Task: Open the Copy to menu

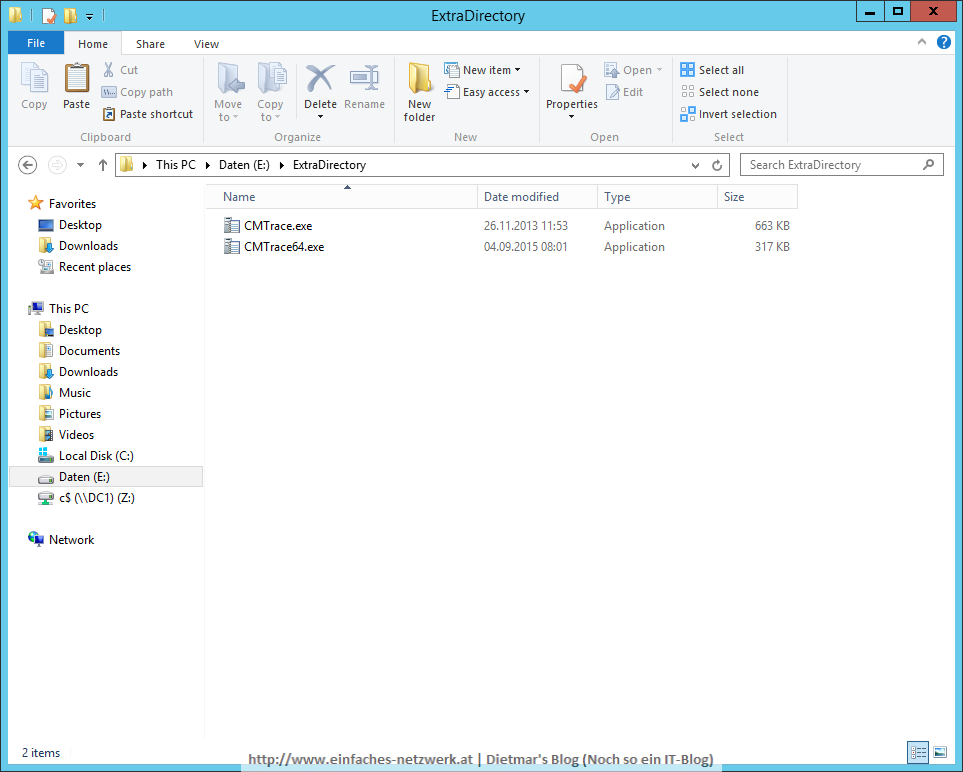Action: 270,92
